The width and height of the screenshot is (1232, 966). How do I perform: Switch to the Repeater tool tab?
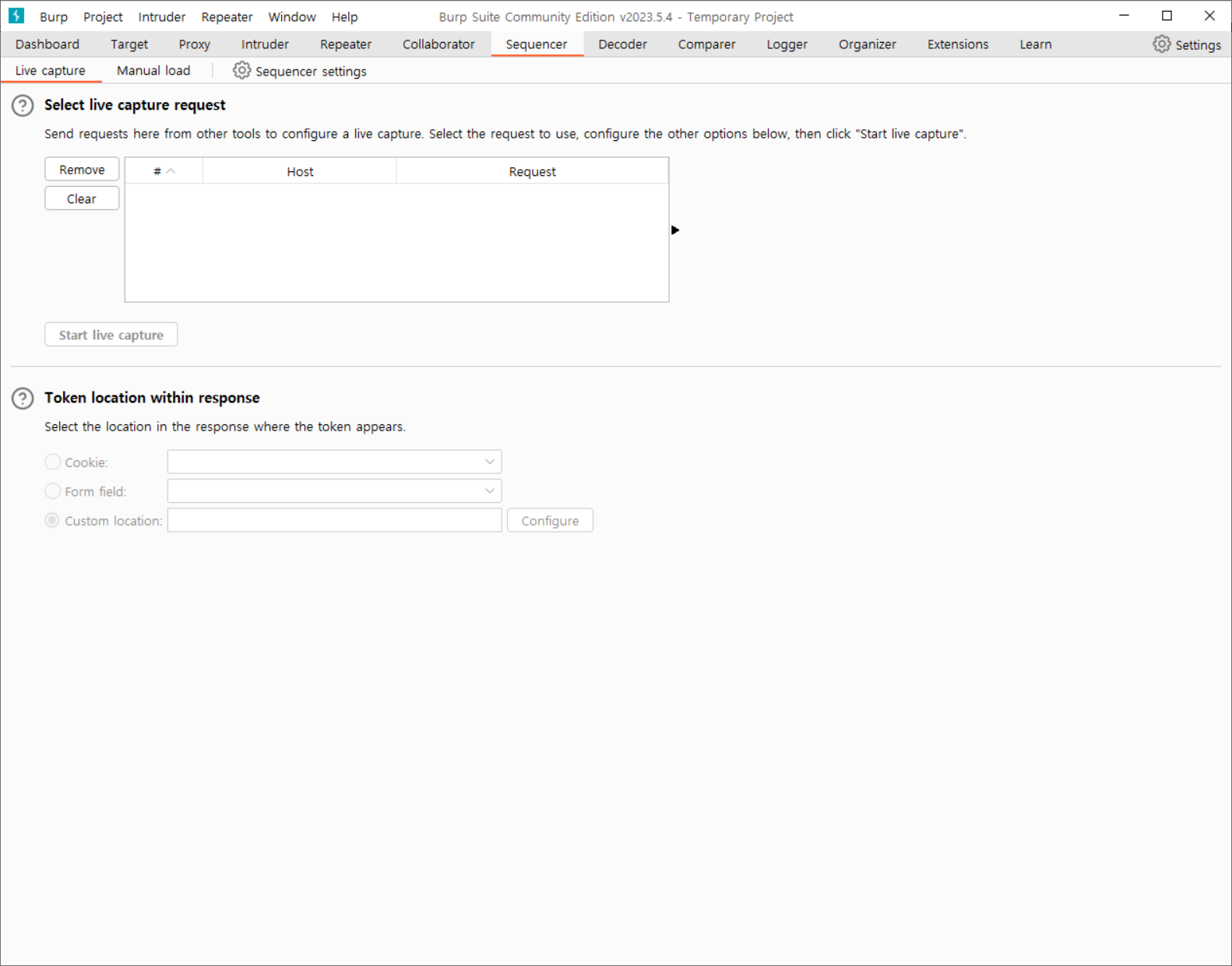click(346, 44)
